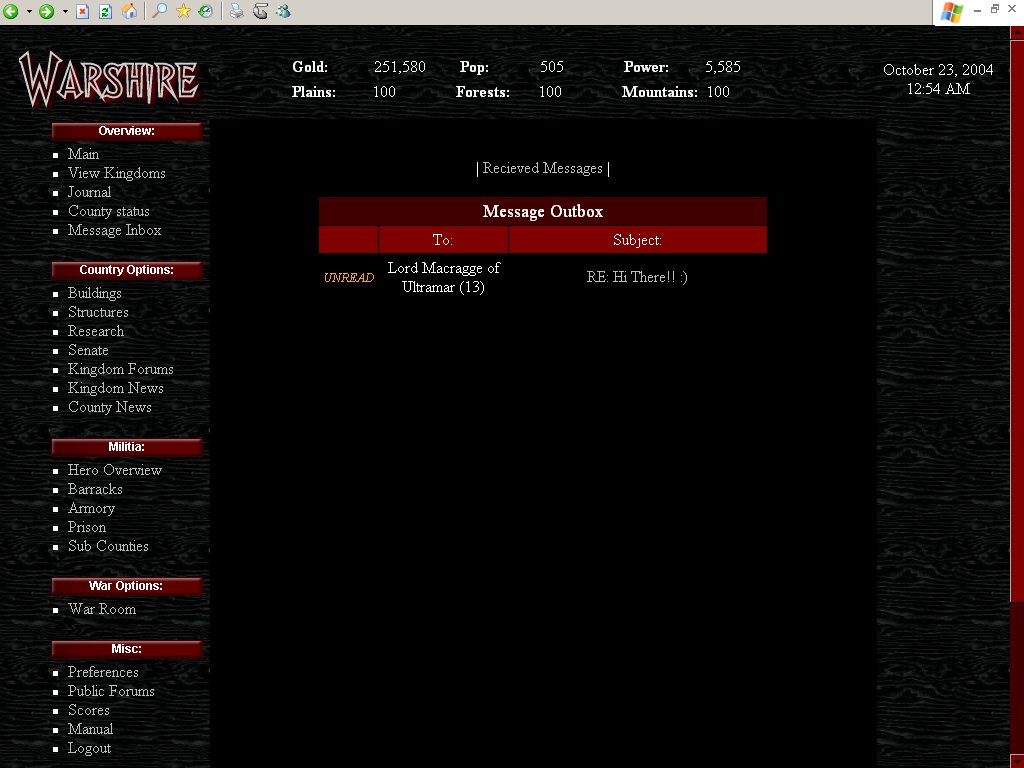Image resolution: width=1024 pixels, height=768 pixels.
Task: Launch the Messenger toolbar icon
Action: pos(283,12)
